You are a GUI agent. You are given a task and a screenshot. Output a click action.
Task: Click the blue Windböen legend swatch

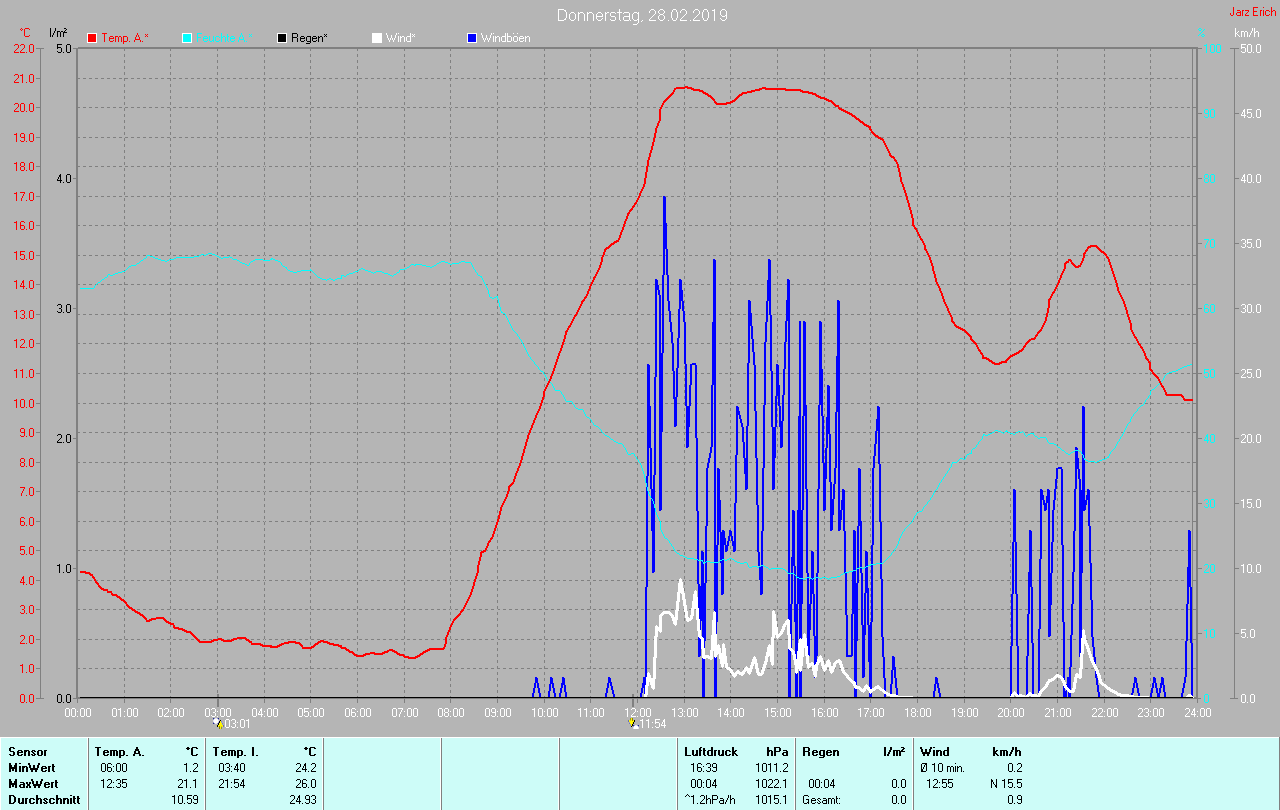[472, 38]
